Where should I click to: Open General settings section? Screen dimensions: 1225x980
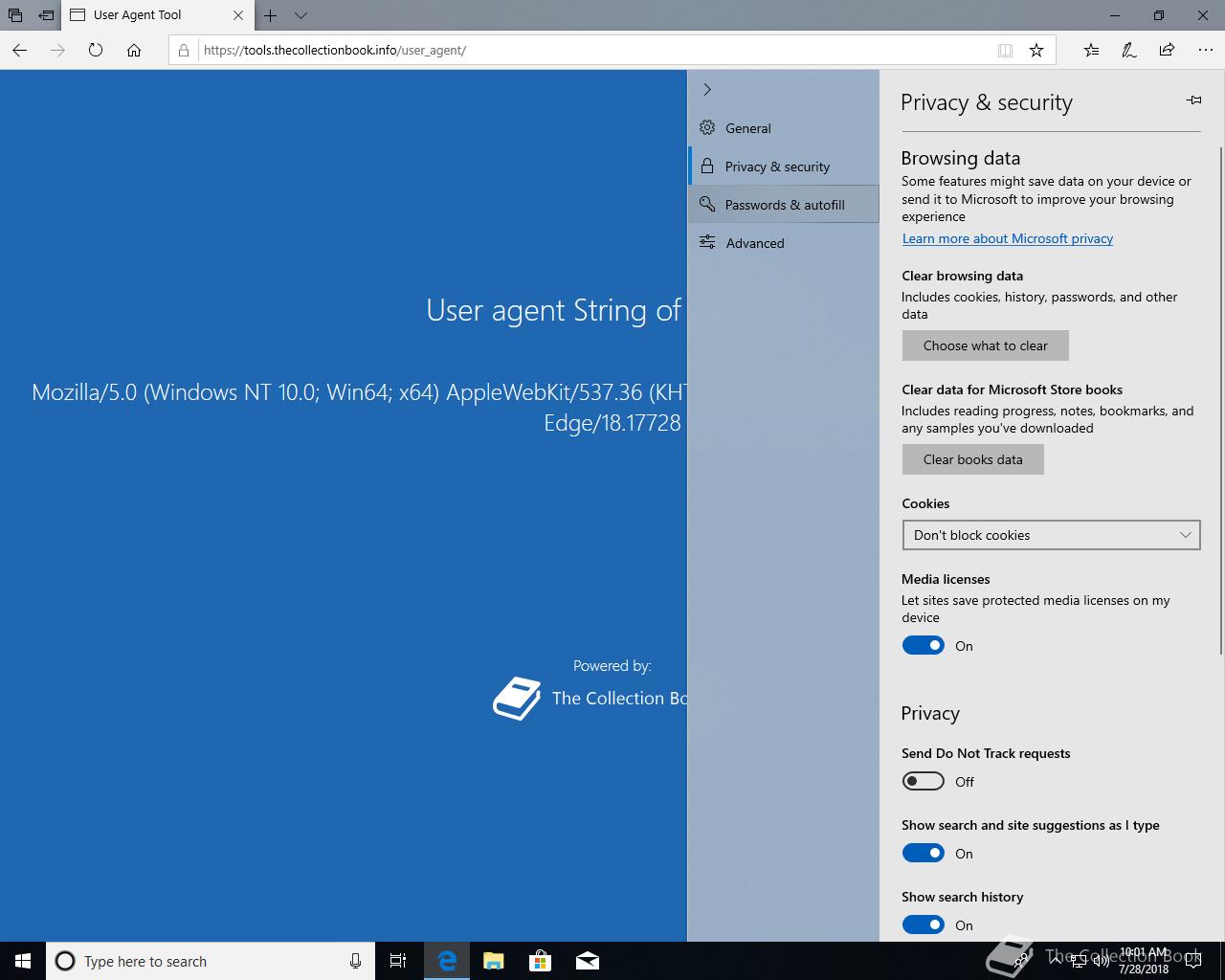[x=784, y=128]
